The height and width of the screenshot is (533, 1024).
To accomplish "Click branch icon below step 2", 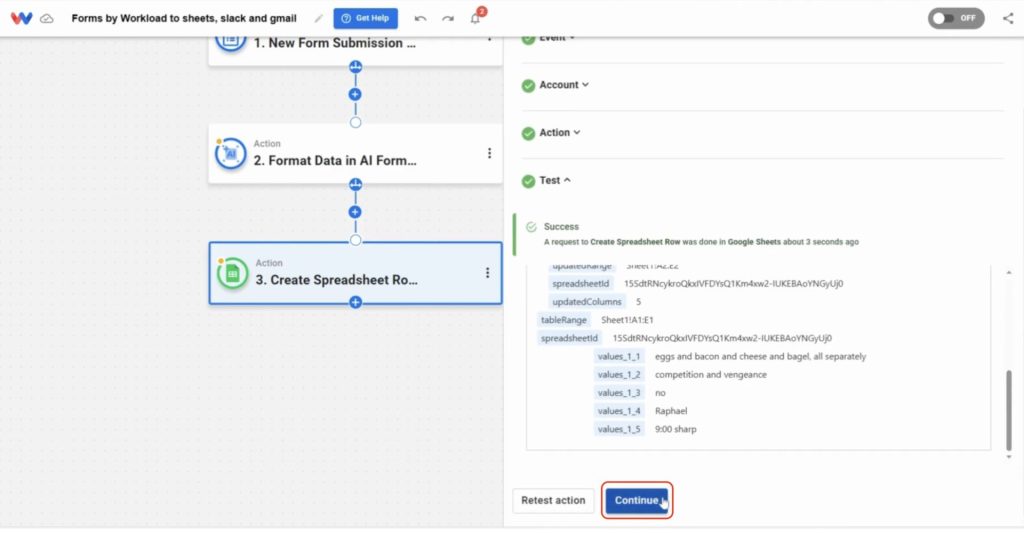I will tap(355, 184).
